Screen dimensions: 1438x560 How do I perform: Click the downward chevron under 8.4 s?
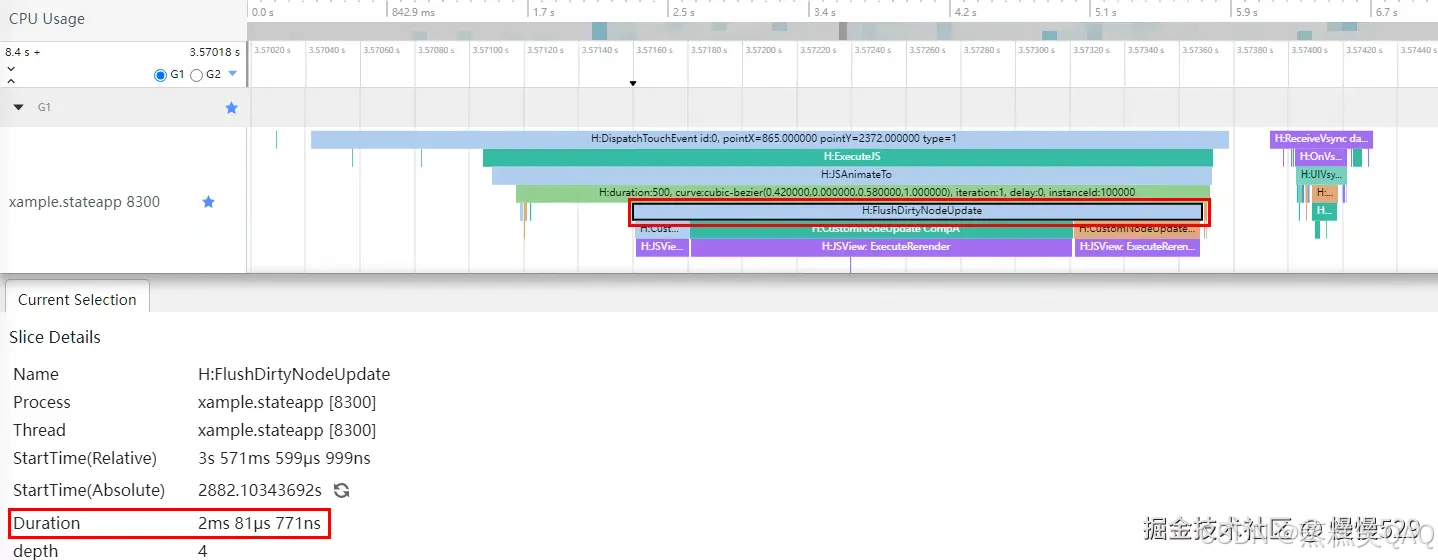coord(10,68)
